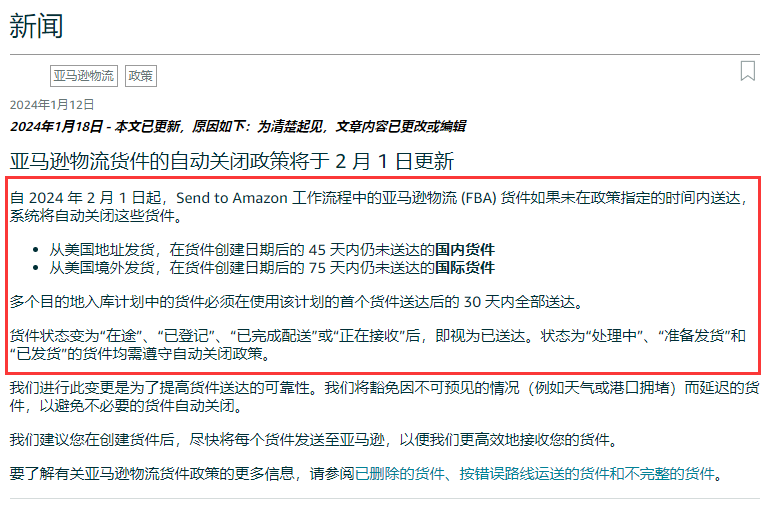Click the 新闻 page heading
This screenshot has height=505, width=779.
click(37, 27)
